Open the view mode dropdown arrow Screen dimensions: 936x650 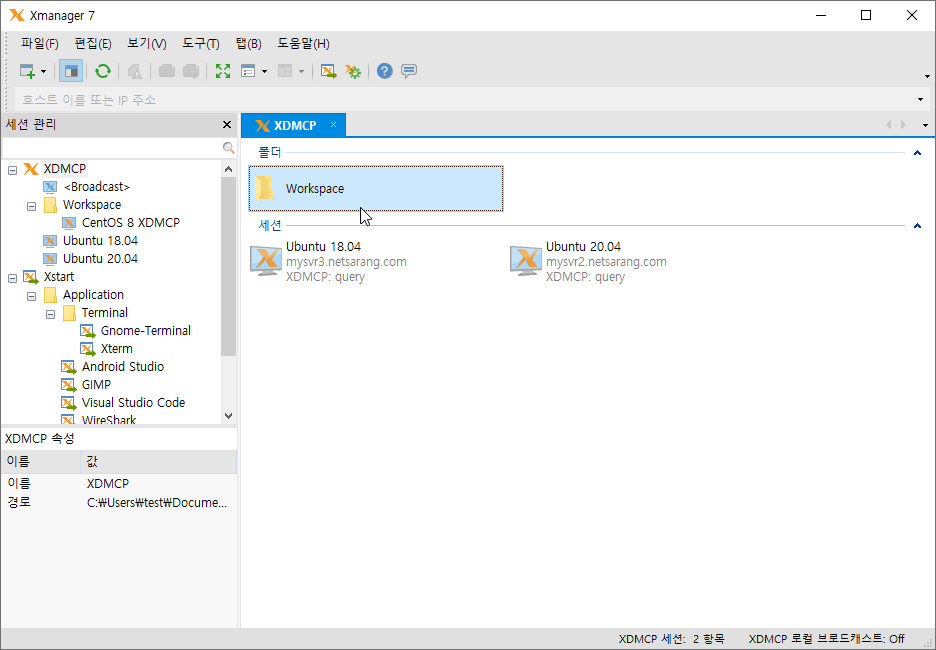264,72
